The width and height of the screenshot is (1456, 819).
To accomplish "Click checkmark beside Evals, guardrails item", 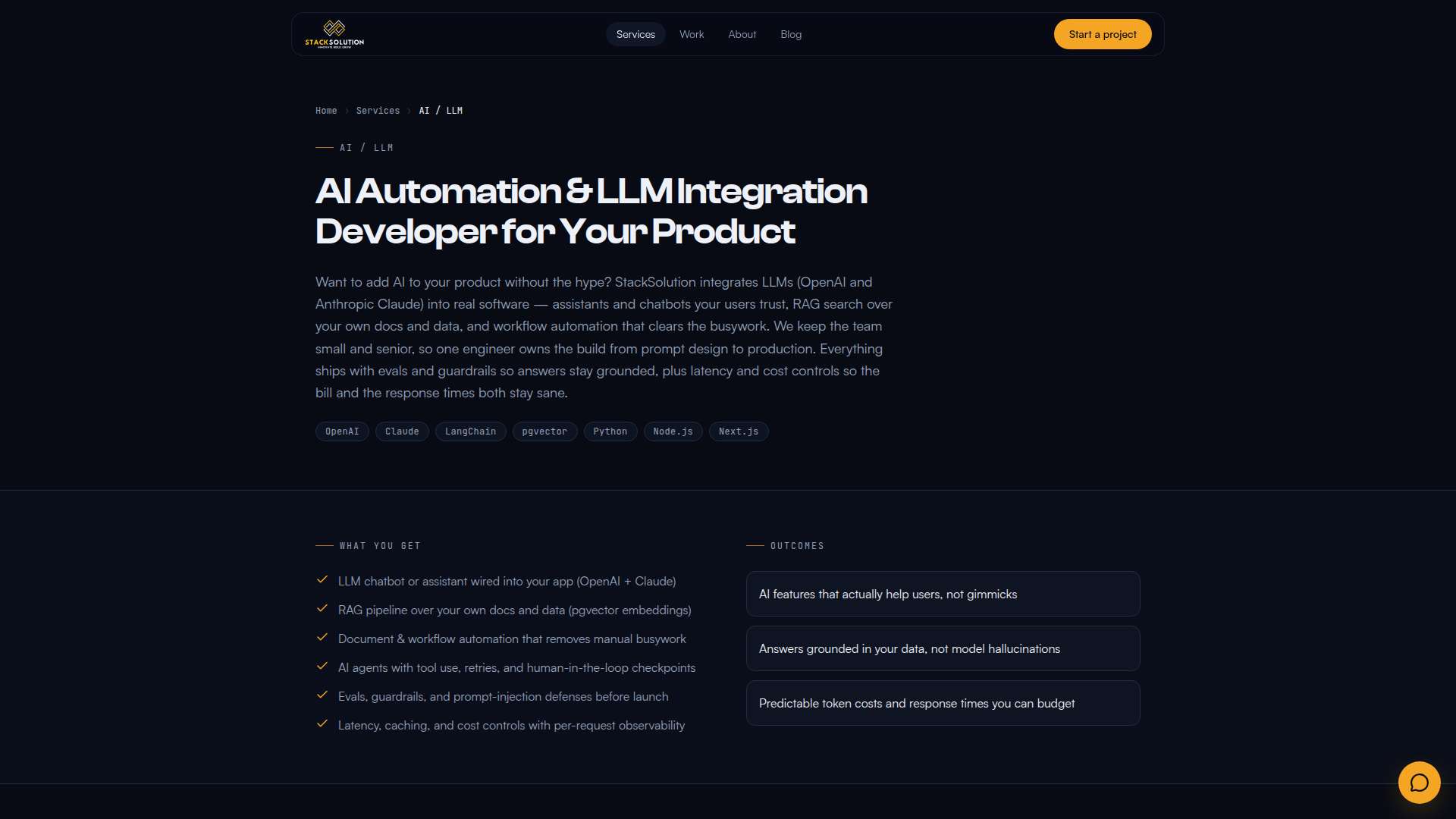I will [322, 695].
